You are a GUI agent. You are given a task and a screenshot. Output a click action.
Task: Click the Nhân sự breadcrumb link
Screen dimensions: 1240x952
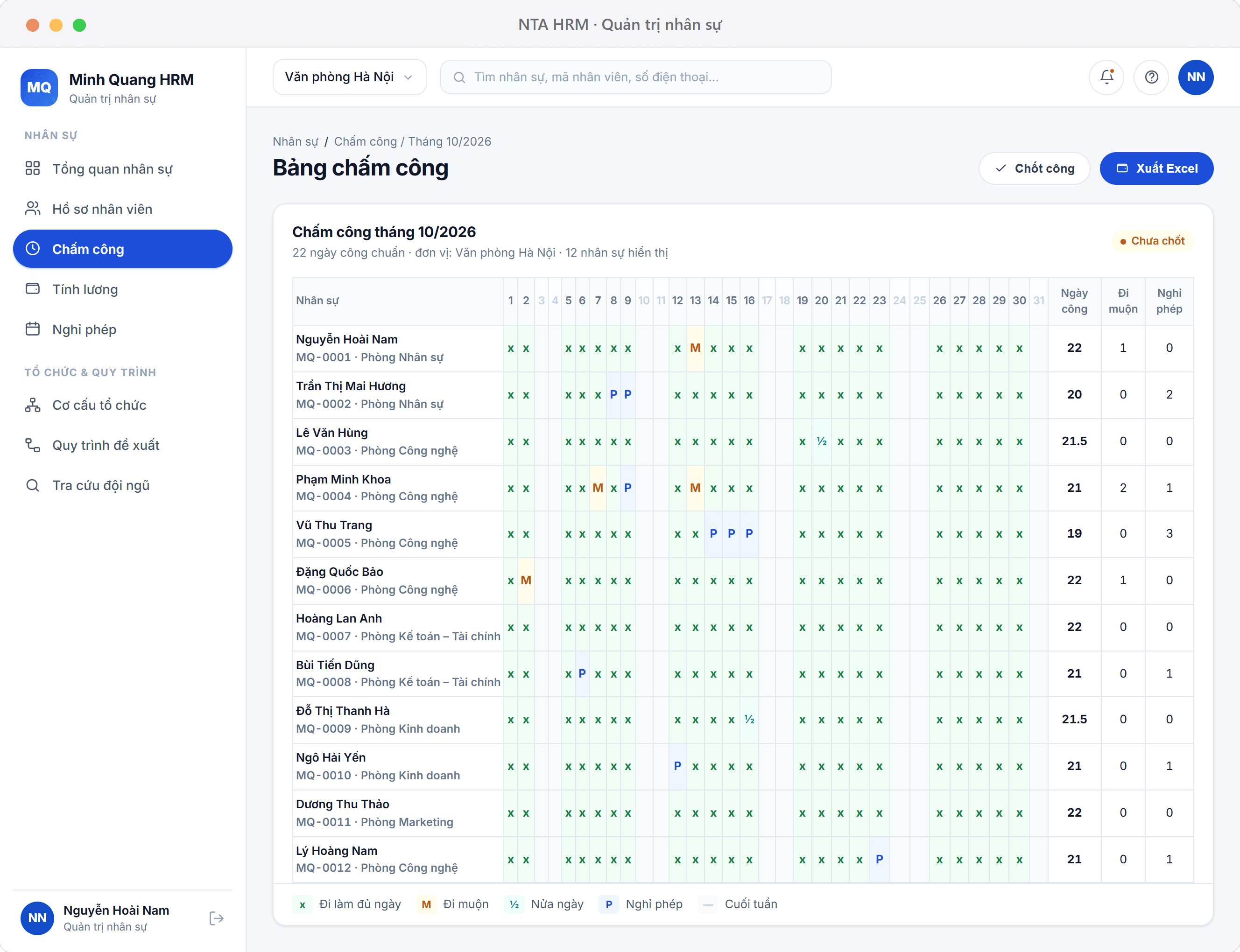point(296,142)
